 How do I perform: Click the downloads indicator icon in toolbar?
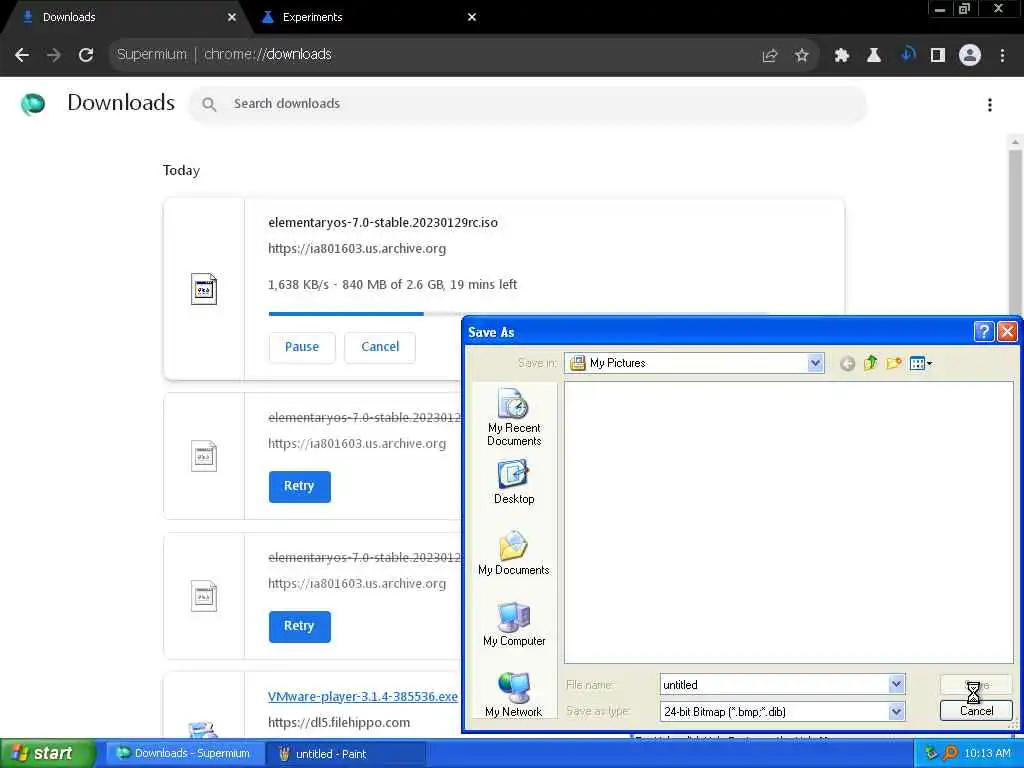point(908,55)
